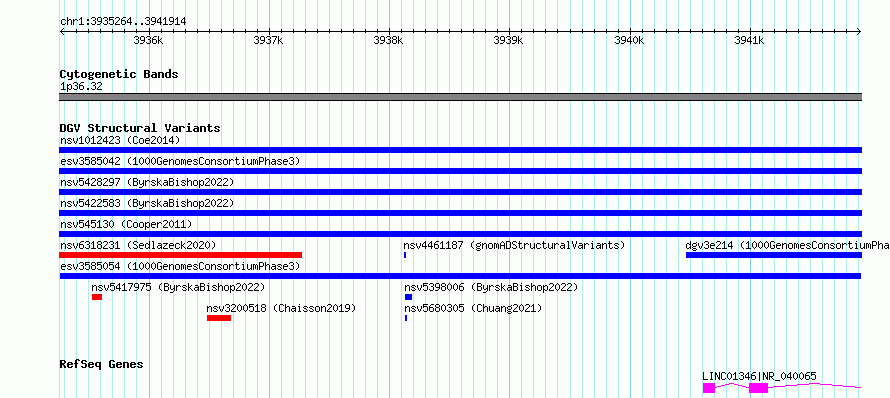This screenshot has height=398, width=890.
Task: Click the right arrowhead of the ruler
Action: pyautogui.click(x=859, y=31)
